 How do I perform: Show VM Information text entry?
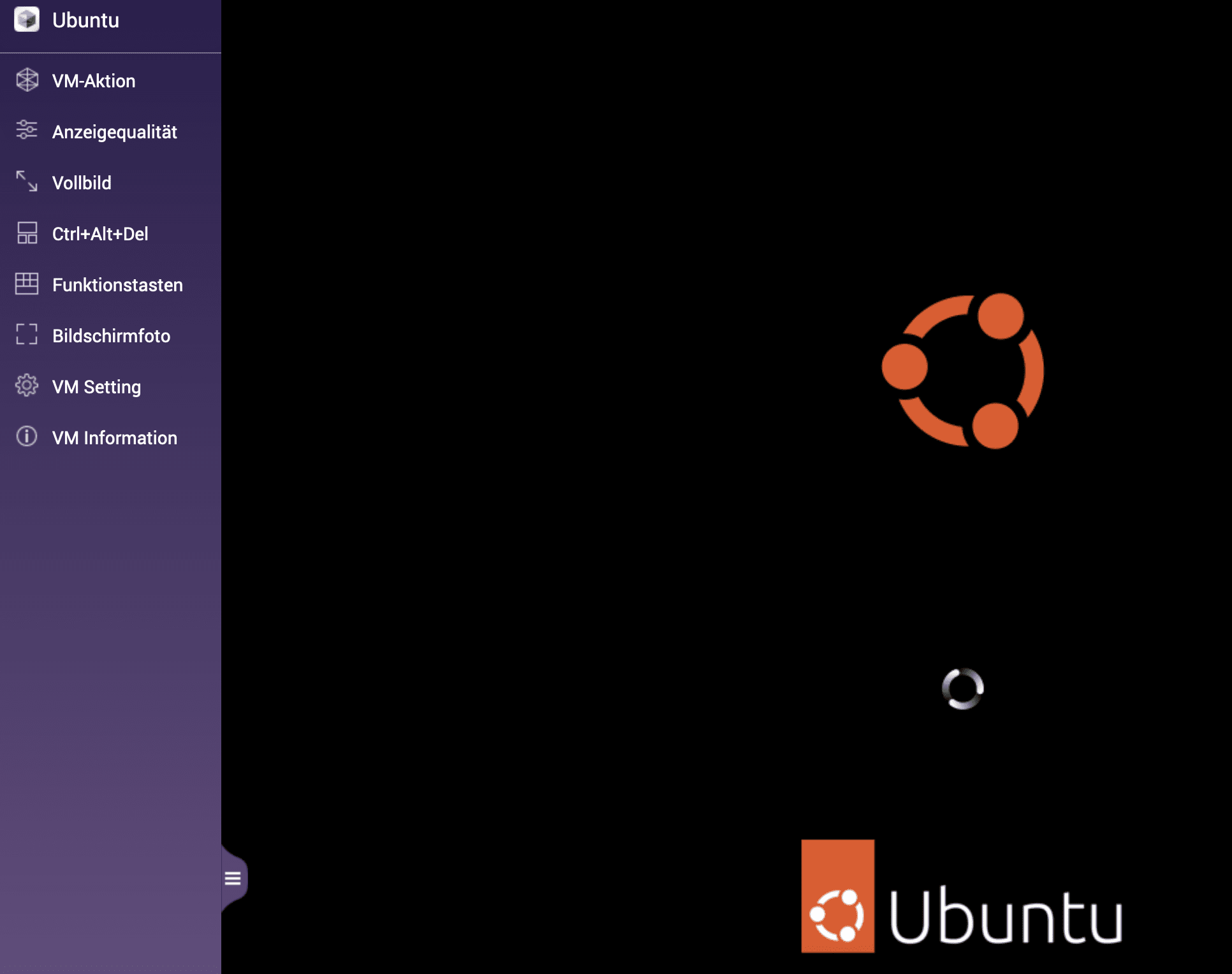point(115,438)
